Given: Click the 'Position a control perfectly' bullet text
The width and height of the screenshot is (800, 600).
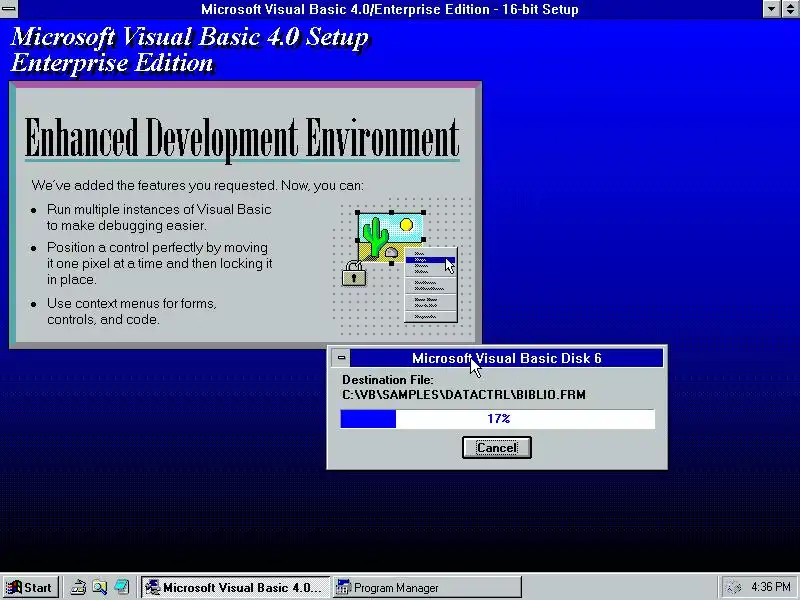Looking at the screenshot, I should [x=159, y=263].
